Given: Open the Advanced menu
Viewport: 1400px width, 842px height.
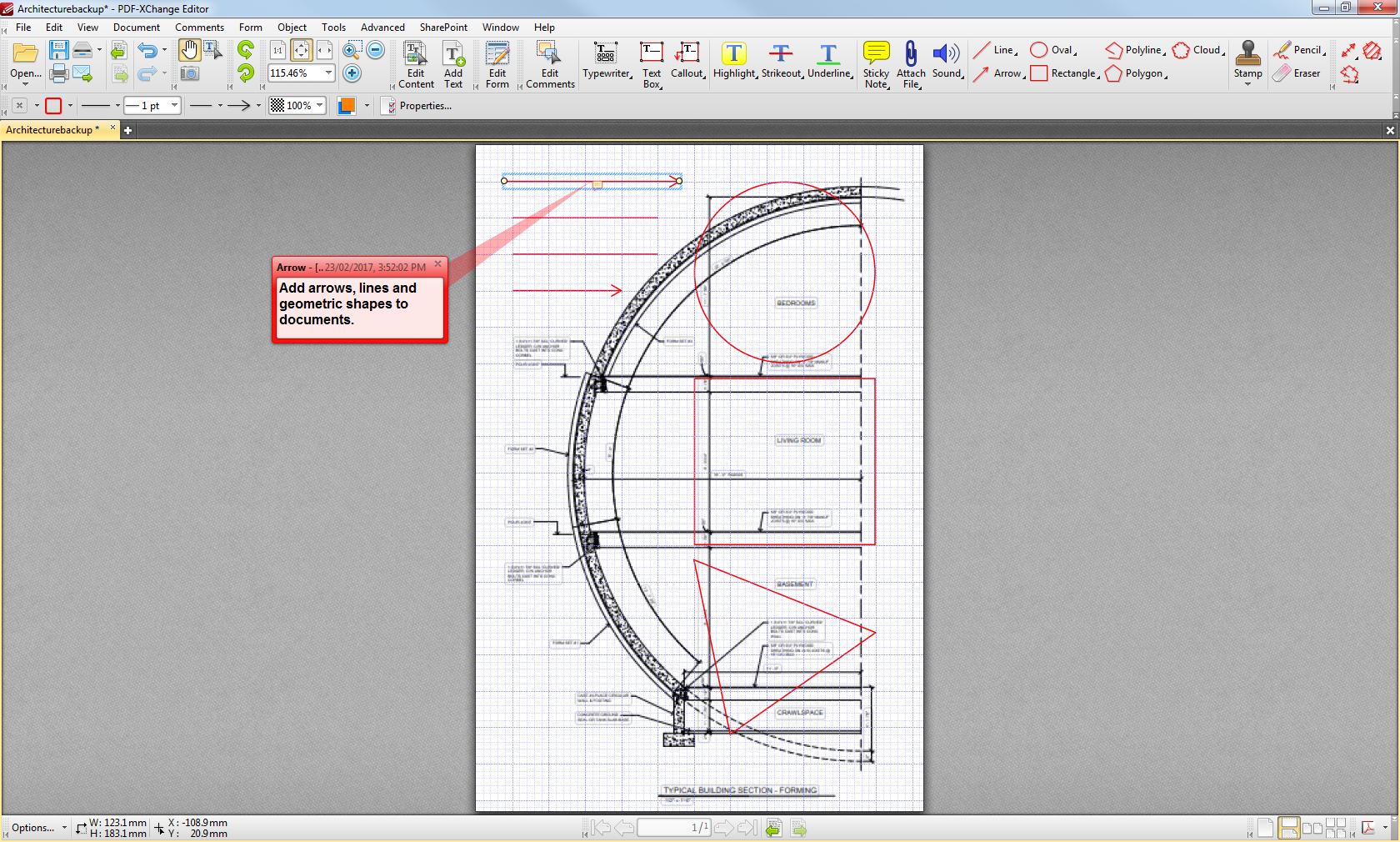Looking at the screenshot, I should coord(382,28).
